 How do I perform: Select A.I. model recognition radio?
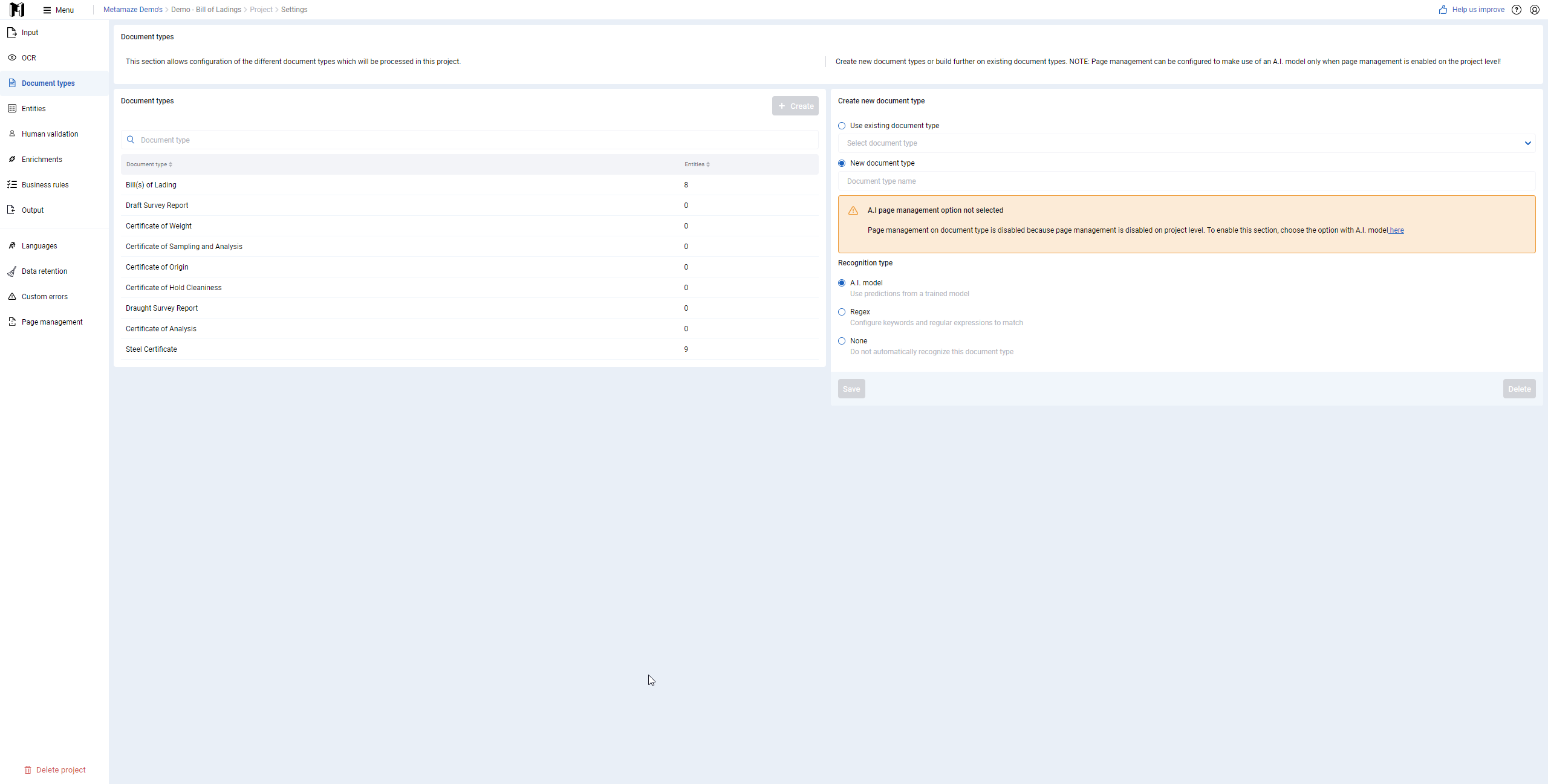pos(842,283)
